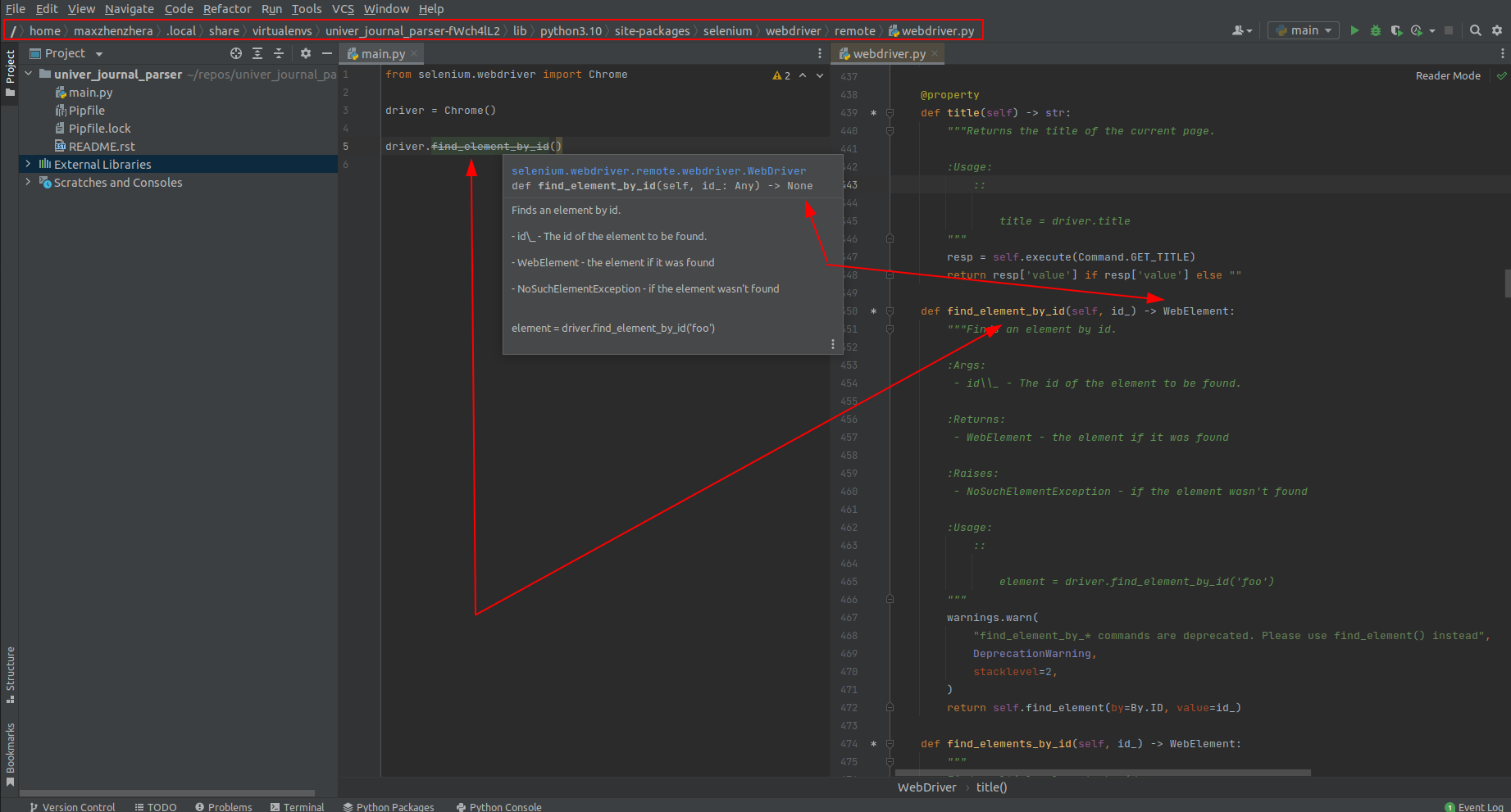Open left editor tab options menu
This screenshot has width=1511, height=812.
pos(820,53)
